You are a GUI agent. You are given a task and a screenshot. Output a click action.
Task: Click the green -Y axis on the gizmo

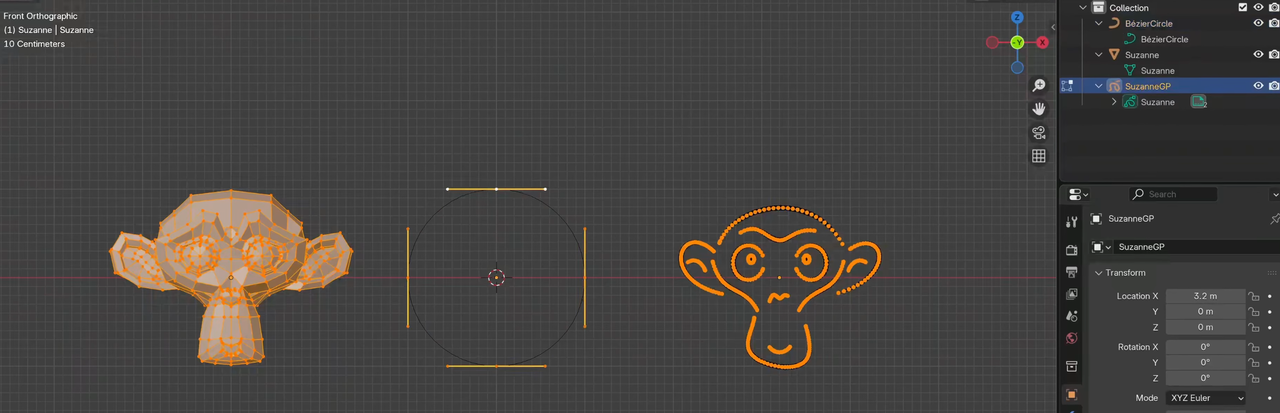1017,42
